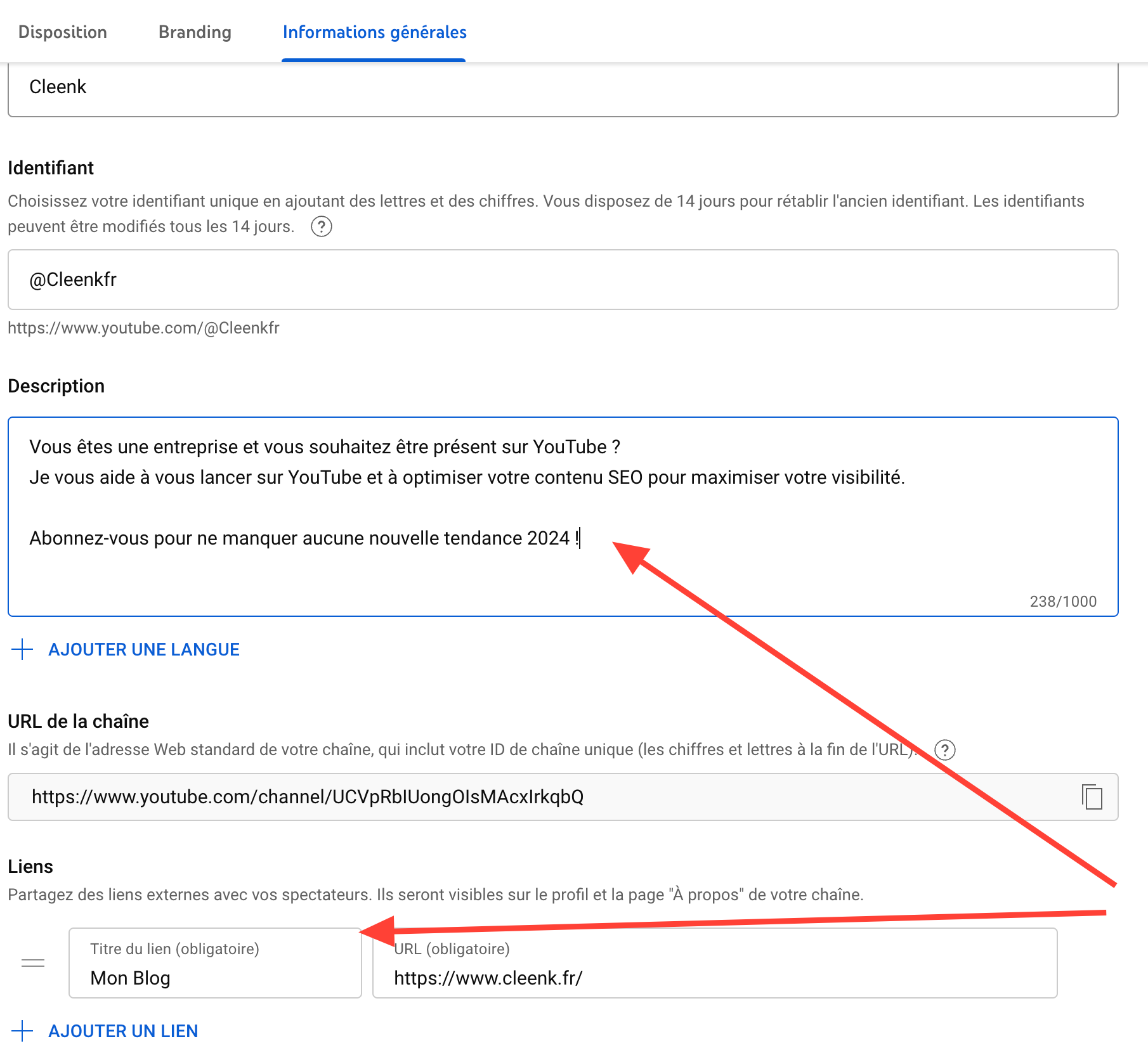Switch to the Branding tab

click(195, 32)
